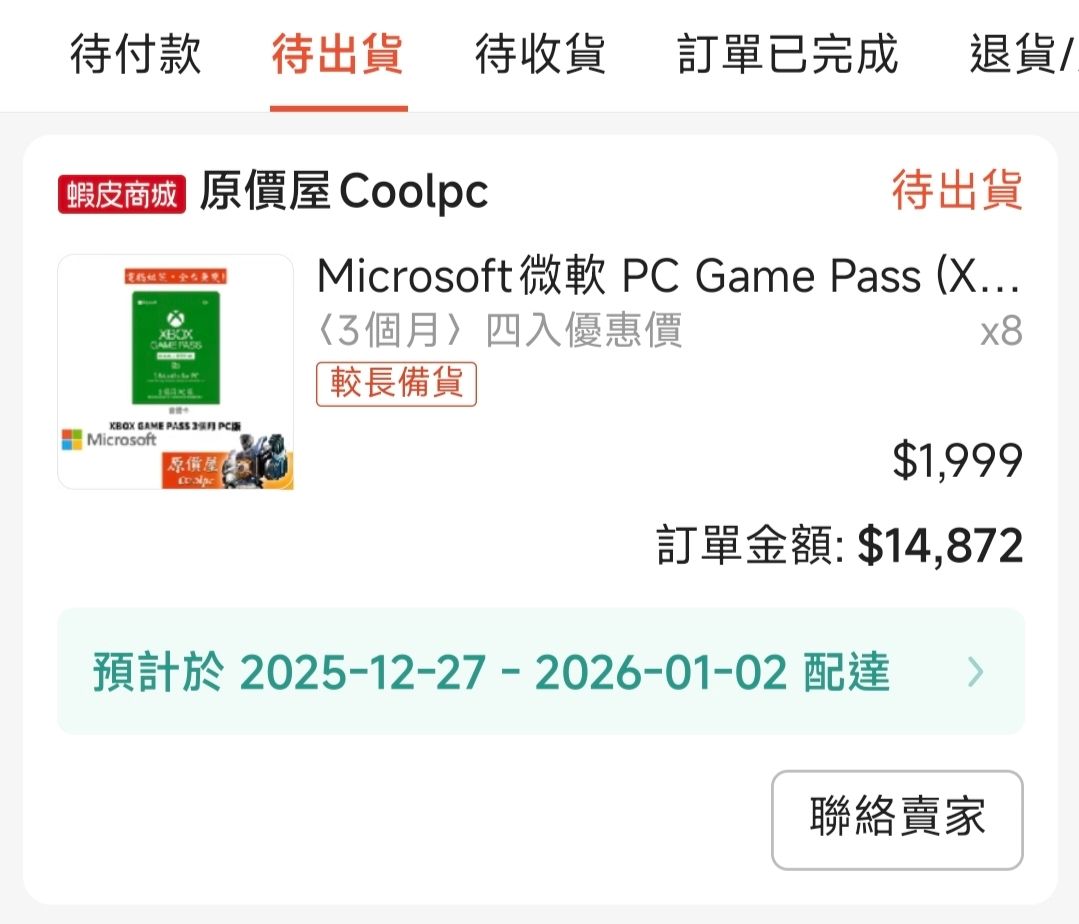This screenshot has width=1079, height=924.
Task: Tap the x8 quantity label
Action: pyautogui.click(x=1001, y=331)
